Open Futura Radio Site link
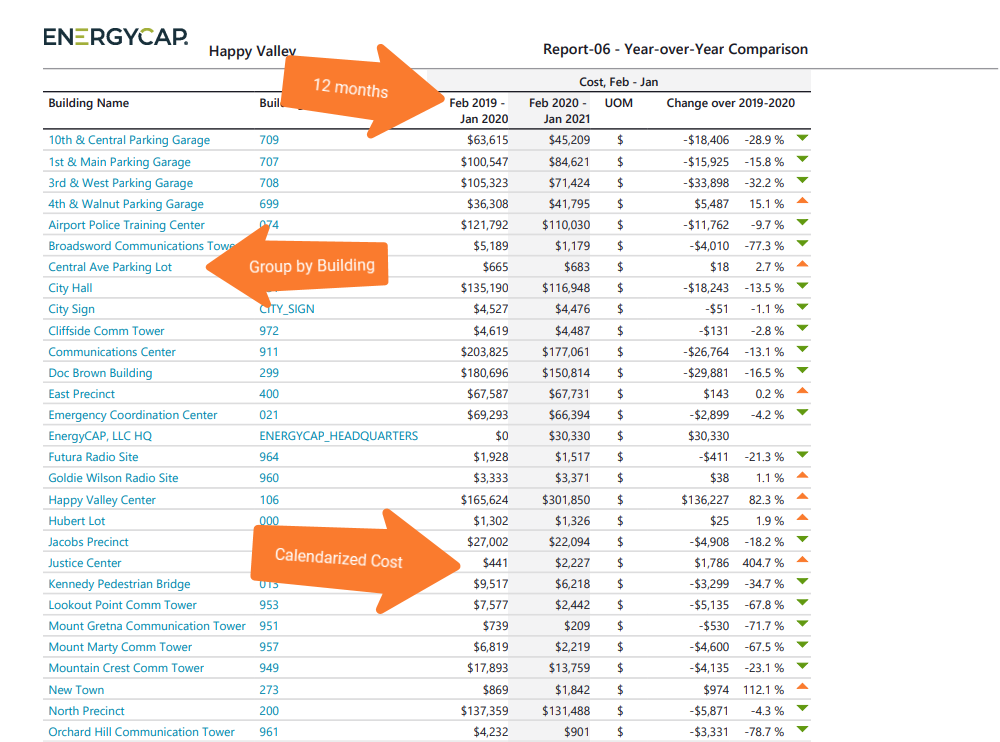 (93, 457)
